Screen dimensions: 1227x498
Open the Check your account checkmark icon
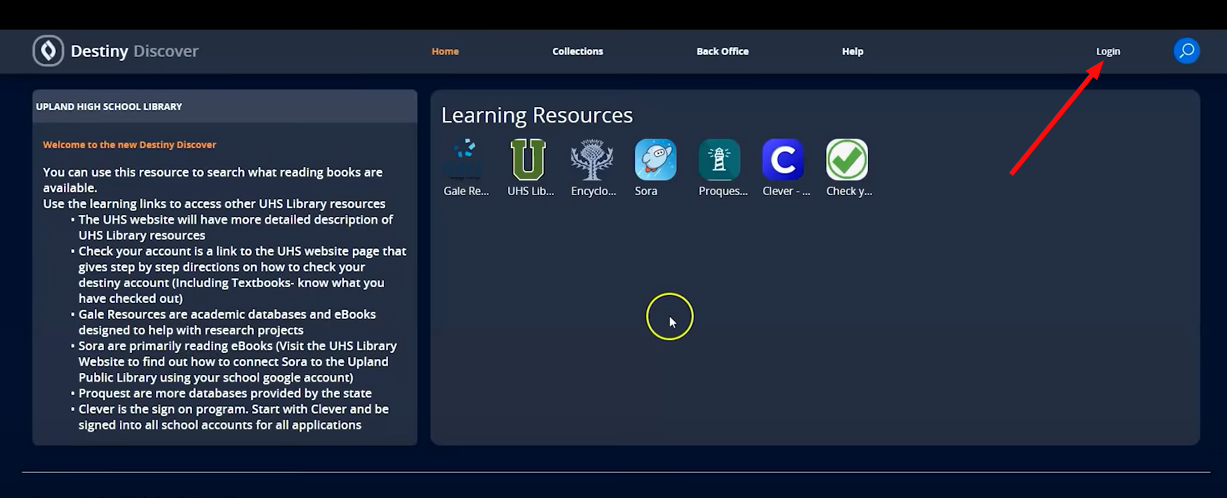coord(847,159)
